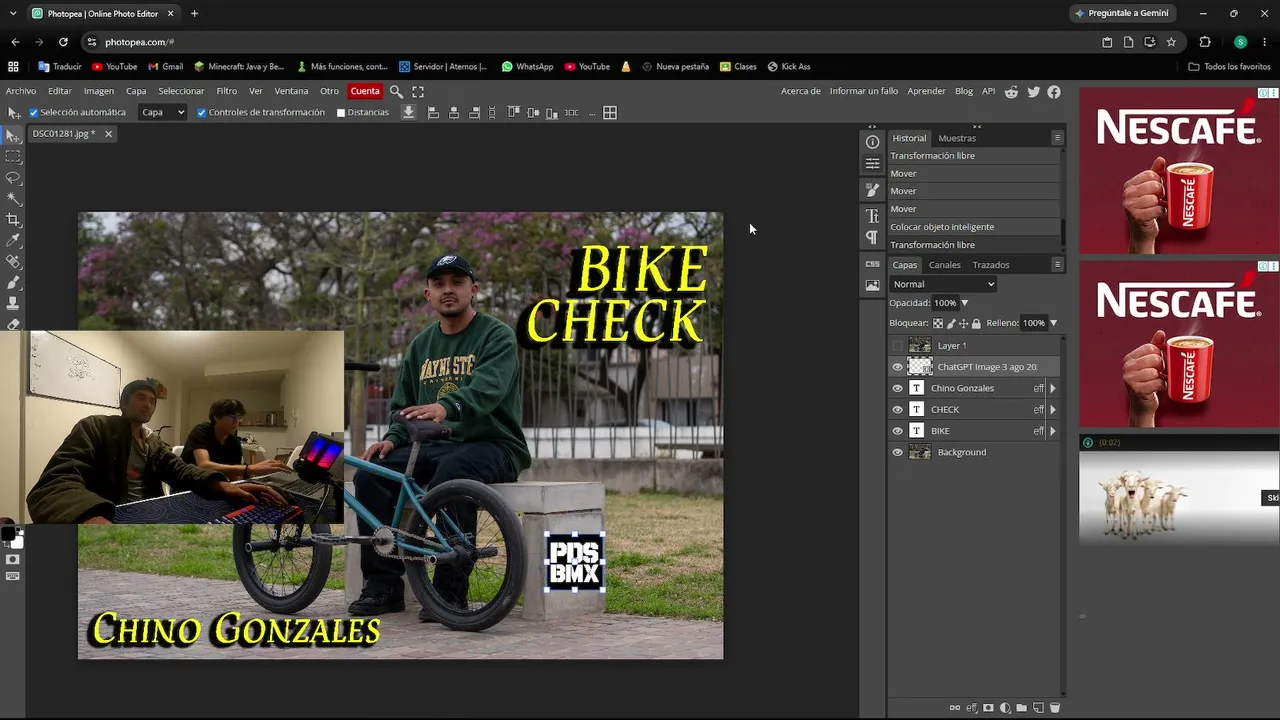Select the Eyedropper tool
Screen dimensions: 1280x720
pyautogui.click(x=13, y=241)
